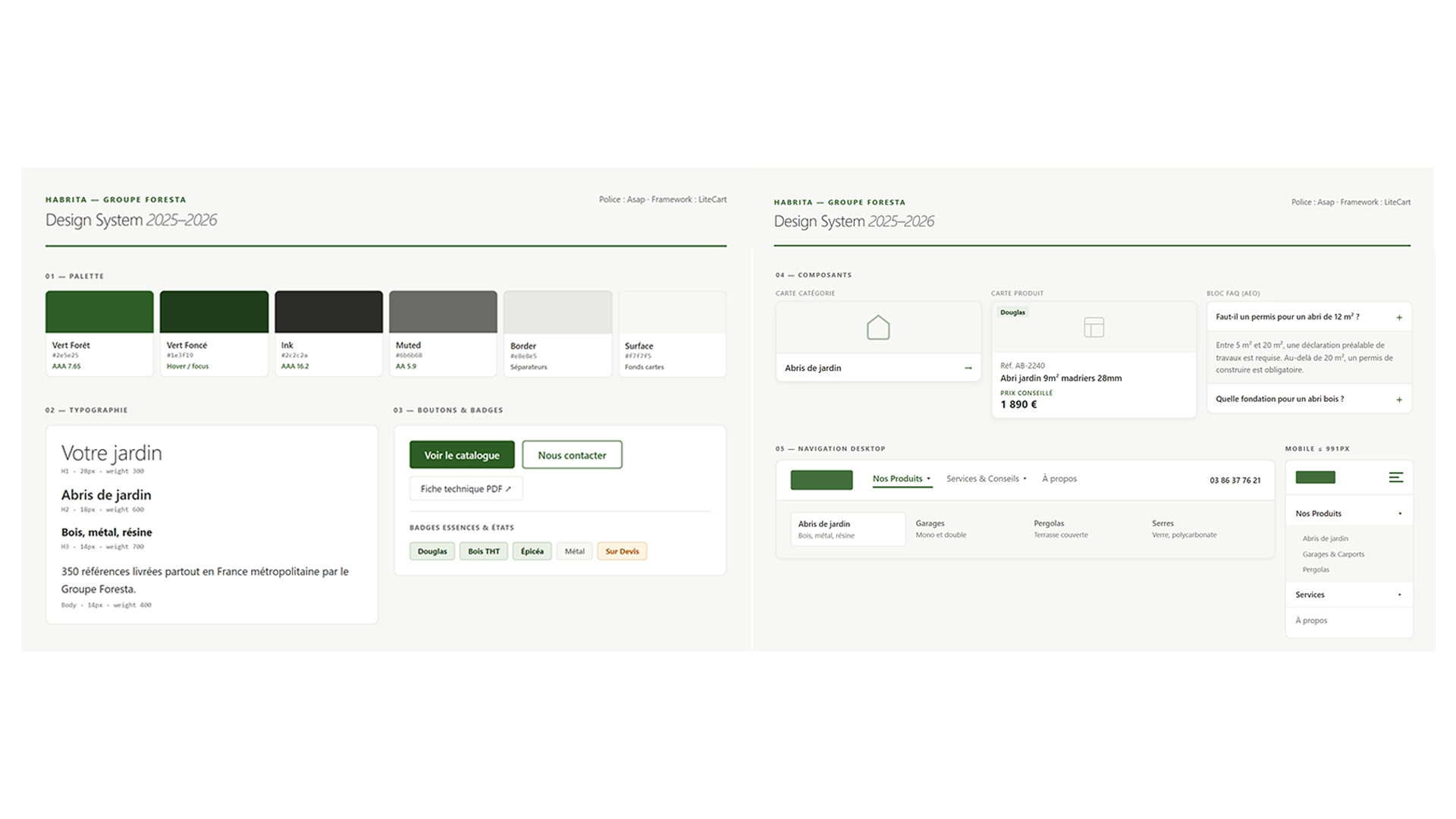This screenshot has height=819, width=1456.
Task: Click the Abris de jardin H2 heading in typography
Action: point(106,495)
